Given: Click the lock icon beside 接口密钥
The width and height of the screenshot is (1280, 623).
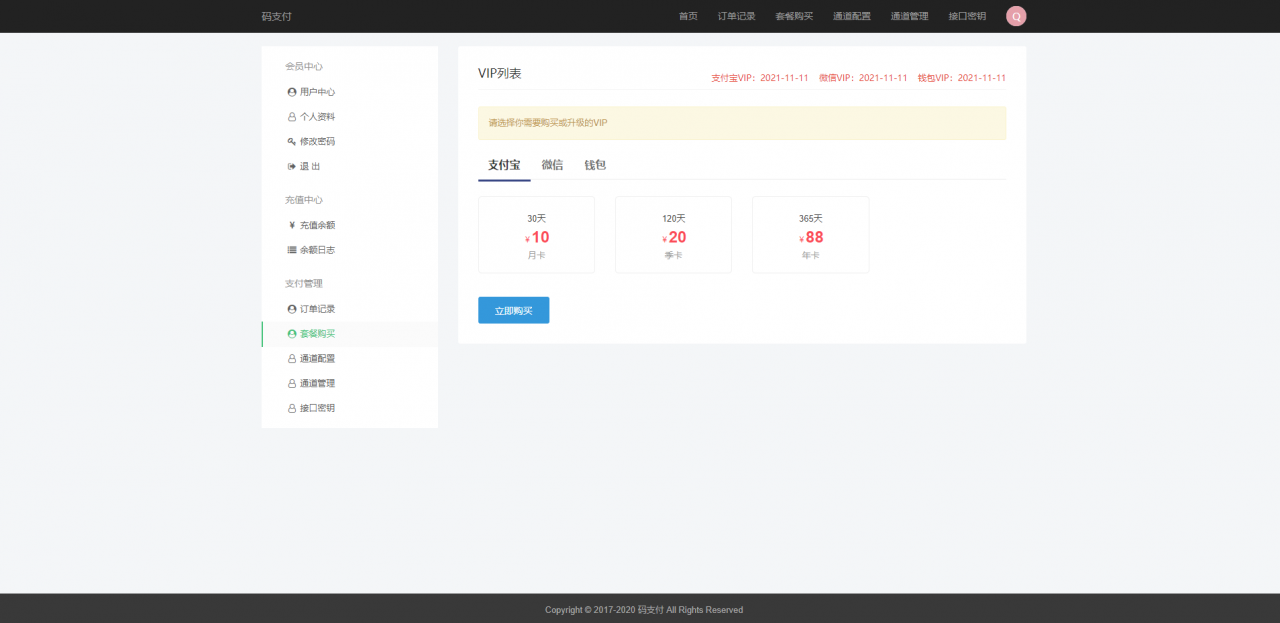Looking at the screenshot, I should [x=292, y=409].
